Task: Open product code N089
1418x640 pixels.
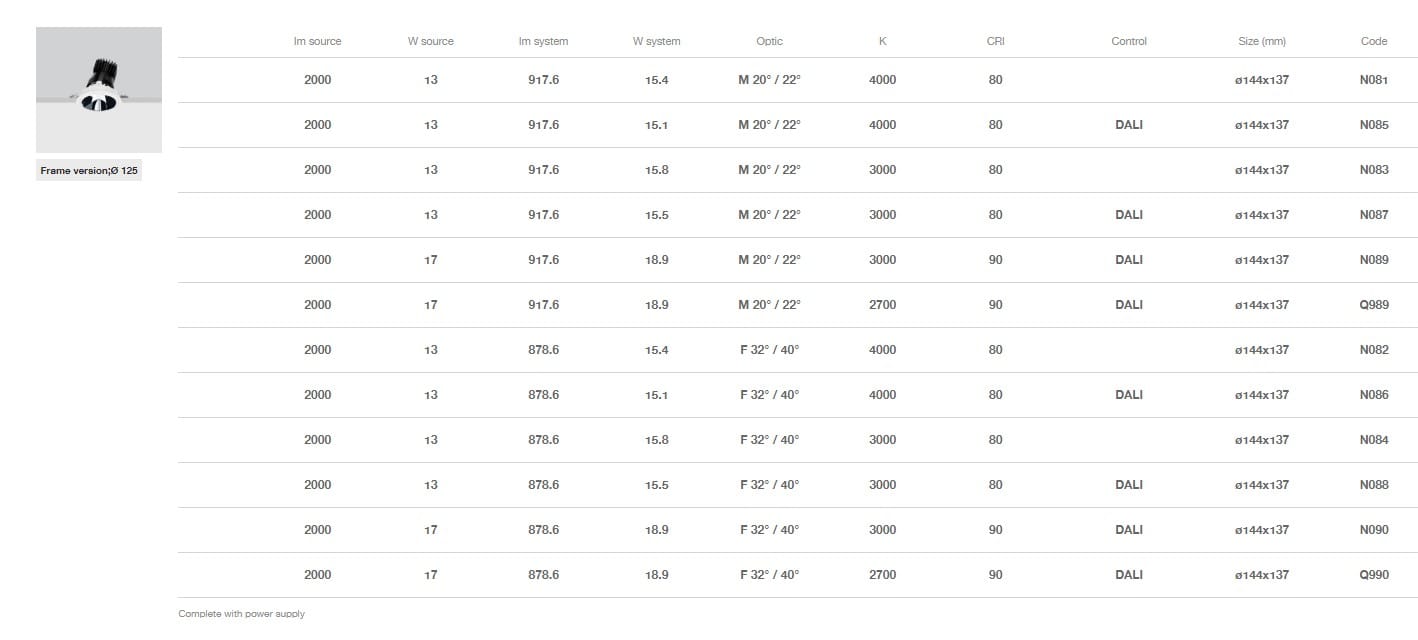Action: click(x=1373, y=260)
